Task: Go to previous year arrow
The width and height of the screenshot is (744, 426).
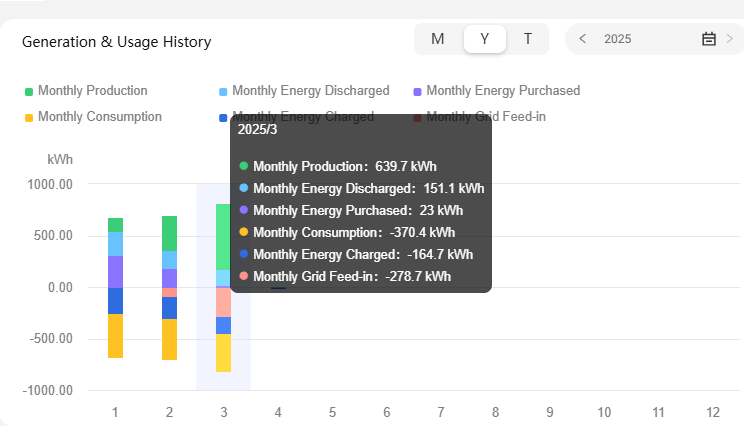Action: coord(583,39)
